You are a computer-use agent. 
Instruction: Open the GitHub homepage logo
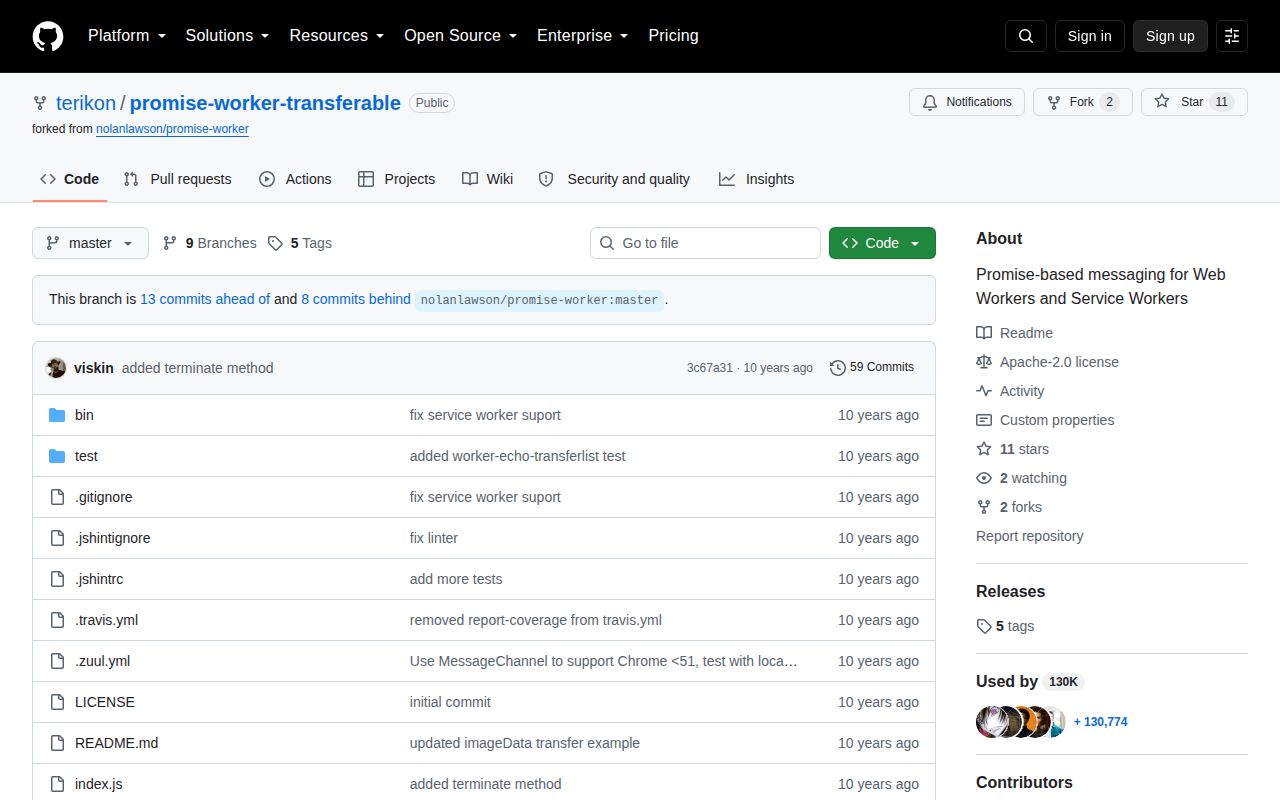[x=48, y=36]
